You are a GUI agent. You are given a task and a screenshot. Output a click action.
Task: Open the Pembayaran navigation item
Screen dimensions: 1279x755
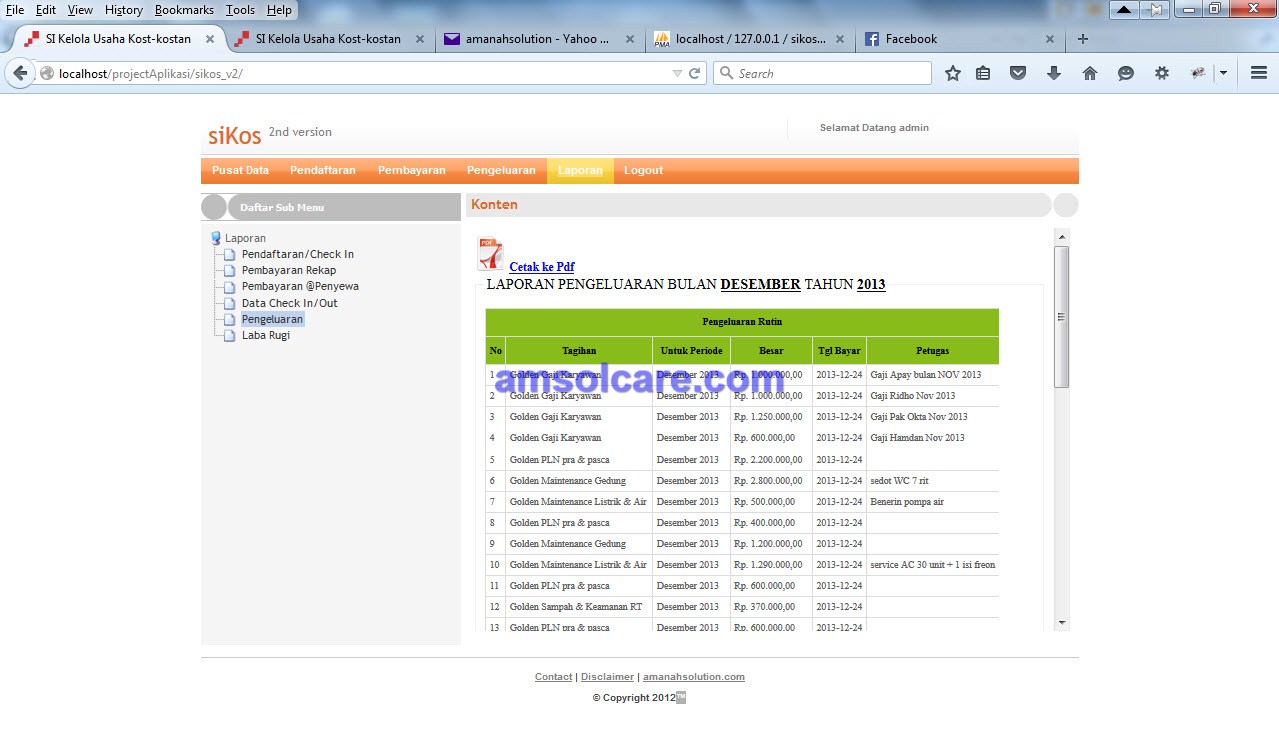coord(412,171)
